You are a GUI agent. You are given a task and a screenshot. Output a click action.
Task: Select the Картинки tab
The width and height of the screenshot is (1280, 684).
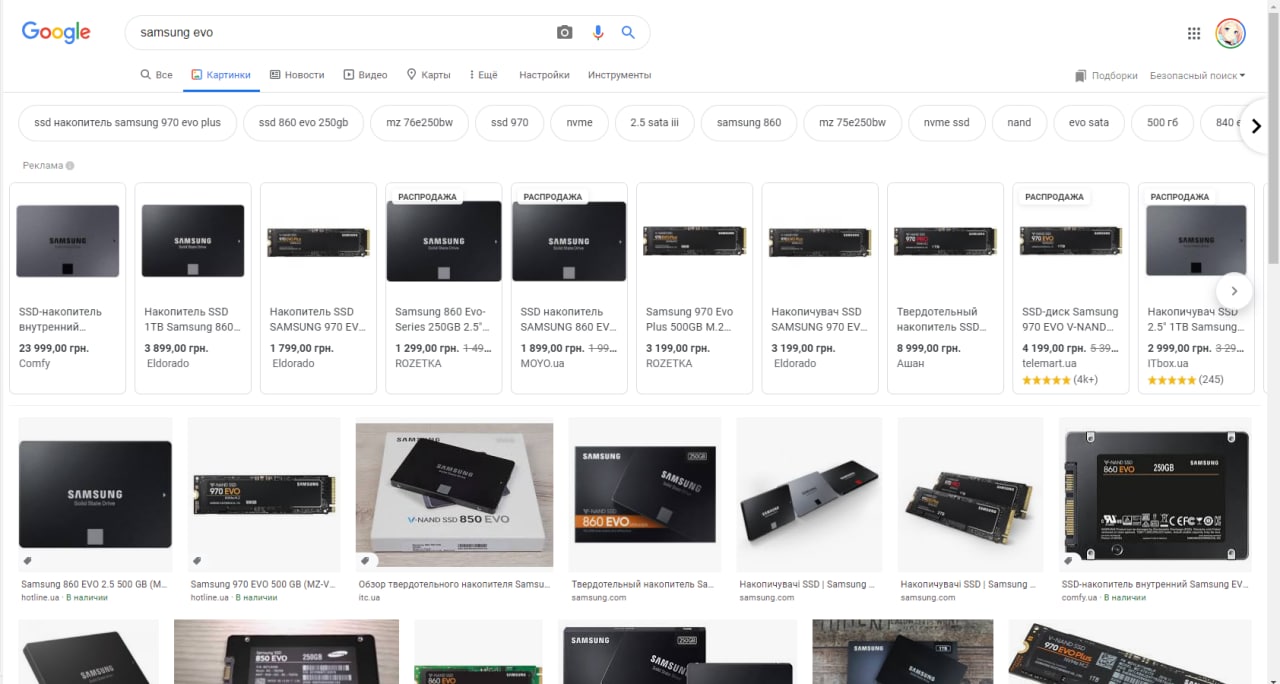[x=221, y=75]
